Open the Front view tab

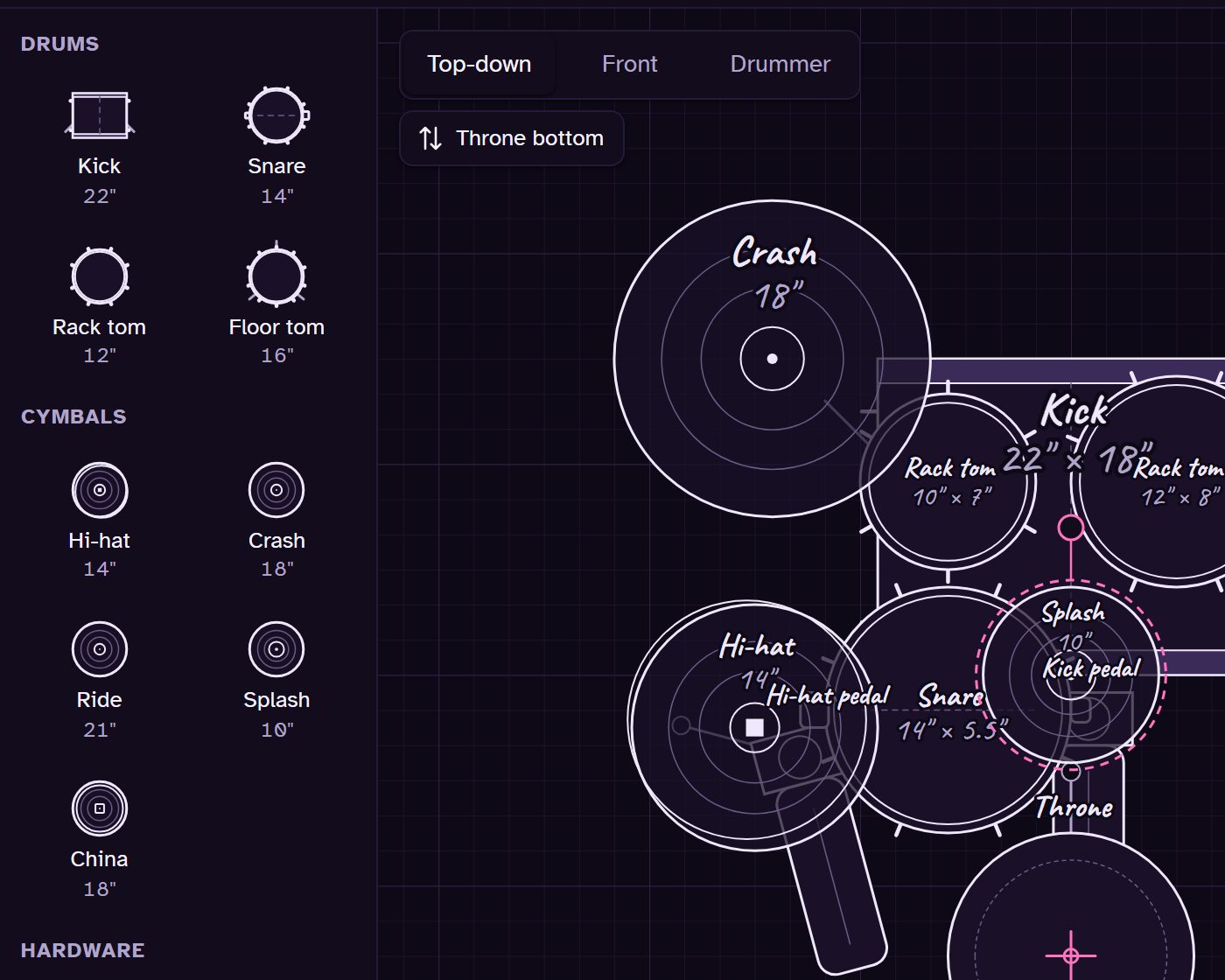point(629,64)
